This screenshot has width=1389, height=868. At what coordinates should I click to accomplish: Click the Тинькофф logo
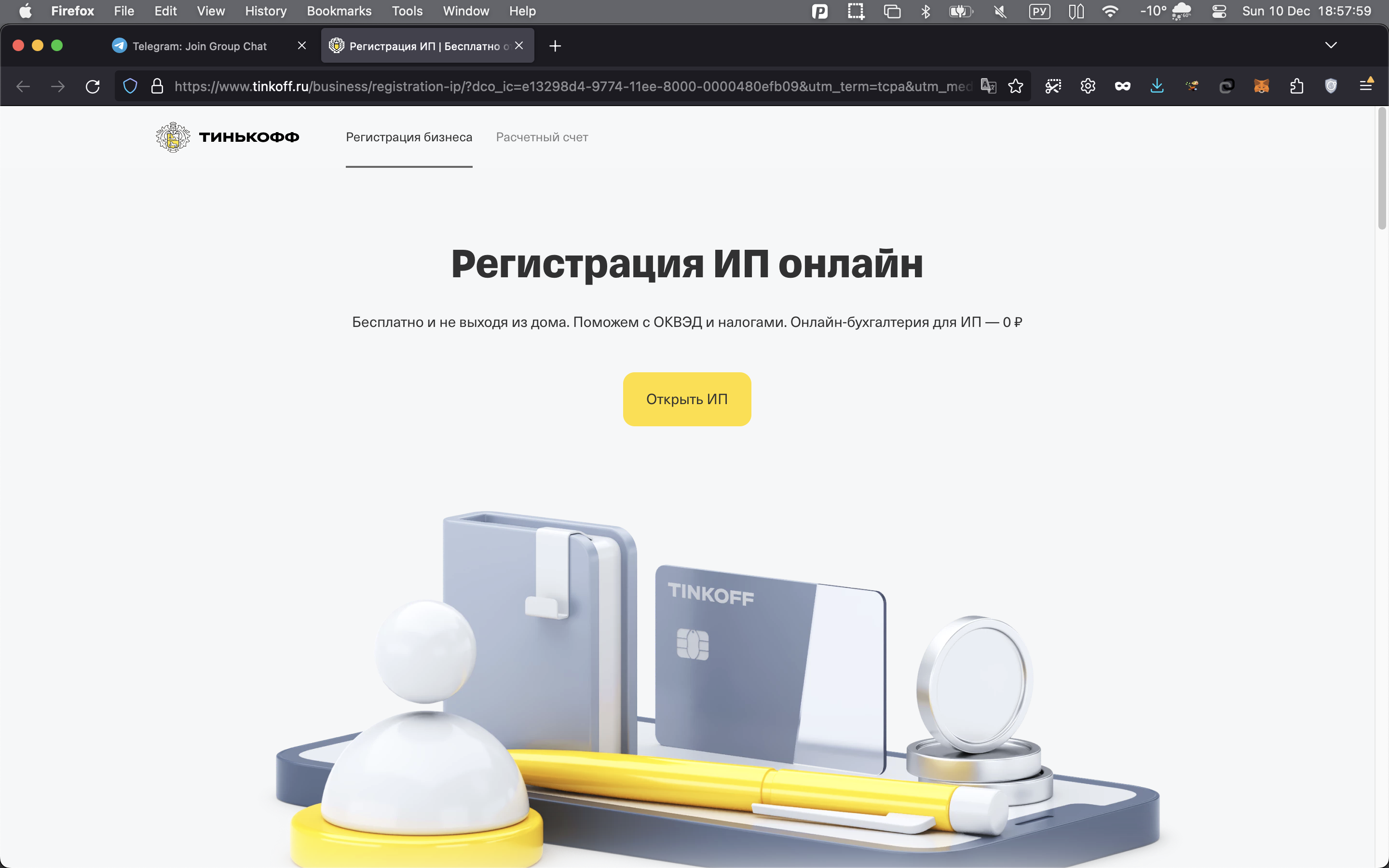(x=227, y=137)
